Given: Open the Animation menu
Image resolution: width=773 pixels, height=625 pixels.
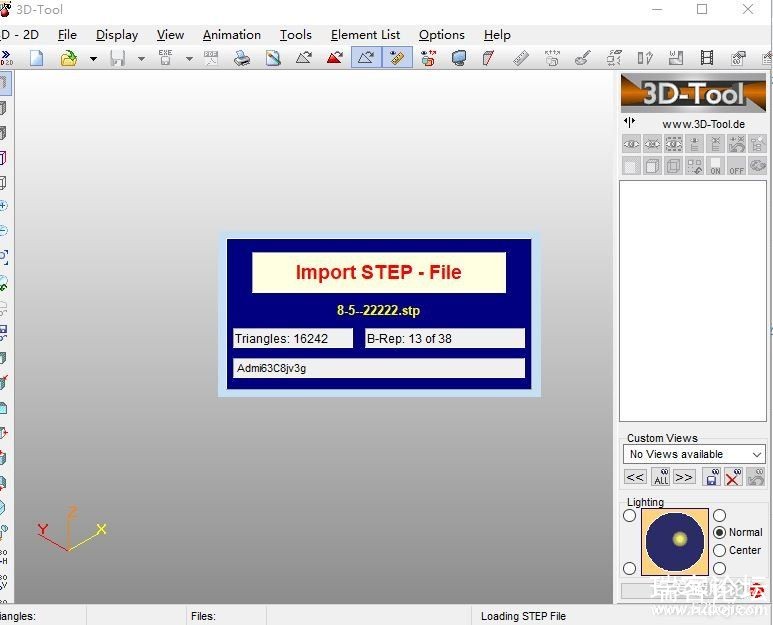Looking at the screenshot, I should 232,35.
